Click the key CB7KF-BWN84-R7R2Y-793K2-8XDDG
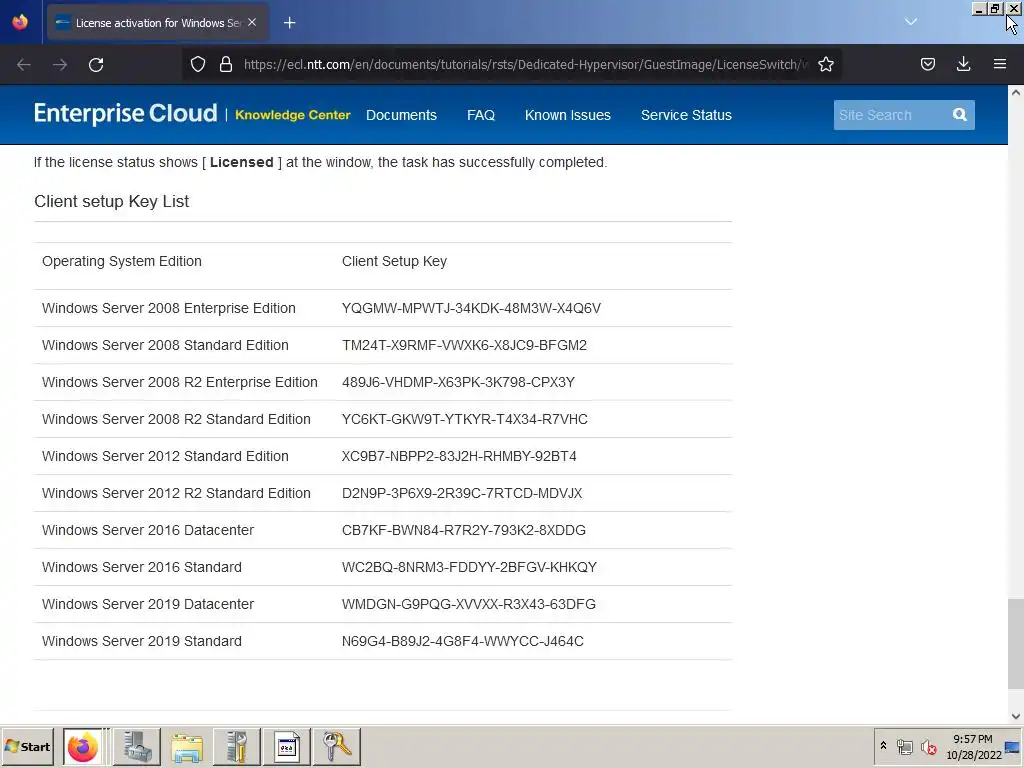The height and width of the screenshot is (768, 1024). pos(464,530)
